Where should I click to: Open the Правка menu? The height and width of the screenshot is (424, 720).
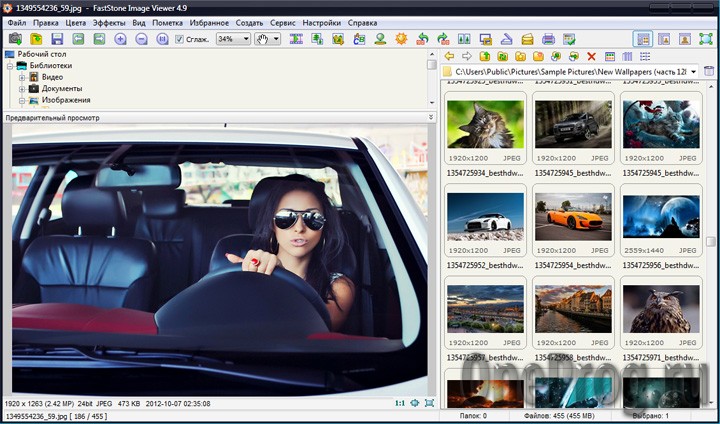tap(45, 23)
